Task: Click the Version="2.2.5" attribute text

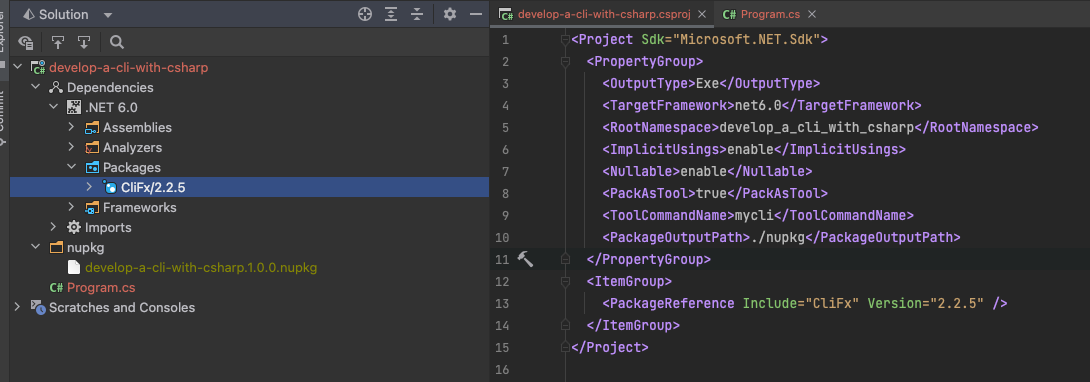Action: [x=926, y=304]
